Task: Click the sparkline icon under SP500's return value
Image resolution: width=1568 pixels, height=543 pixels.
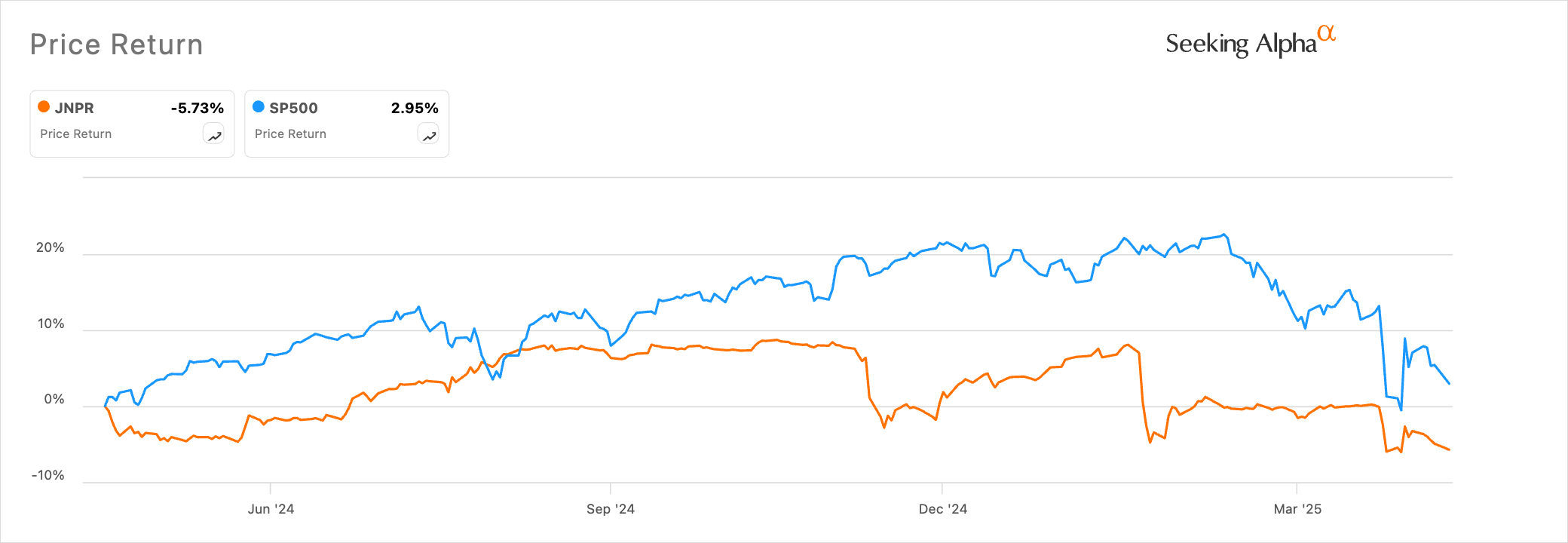Action: pos(429,133)
